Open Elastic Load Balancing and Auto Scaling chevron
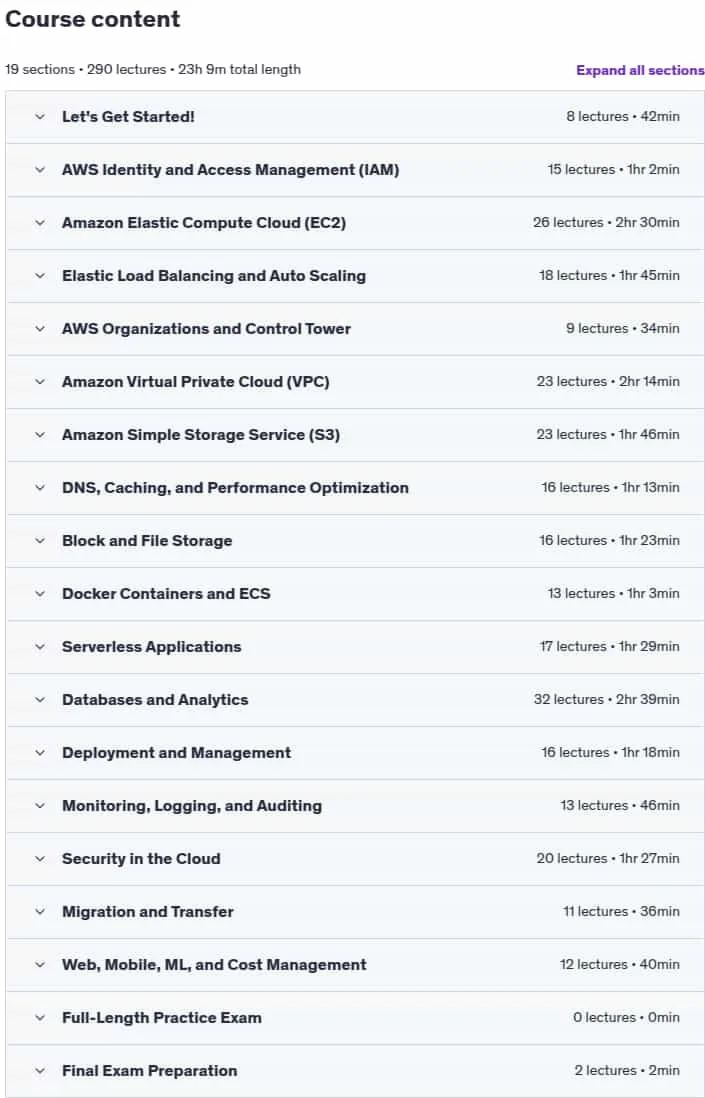This screenshot has width=705, height=1098. click(x=40, y=276)
